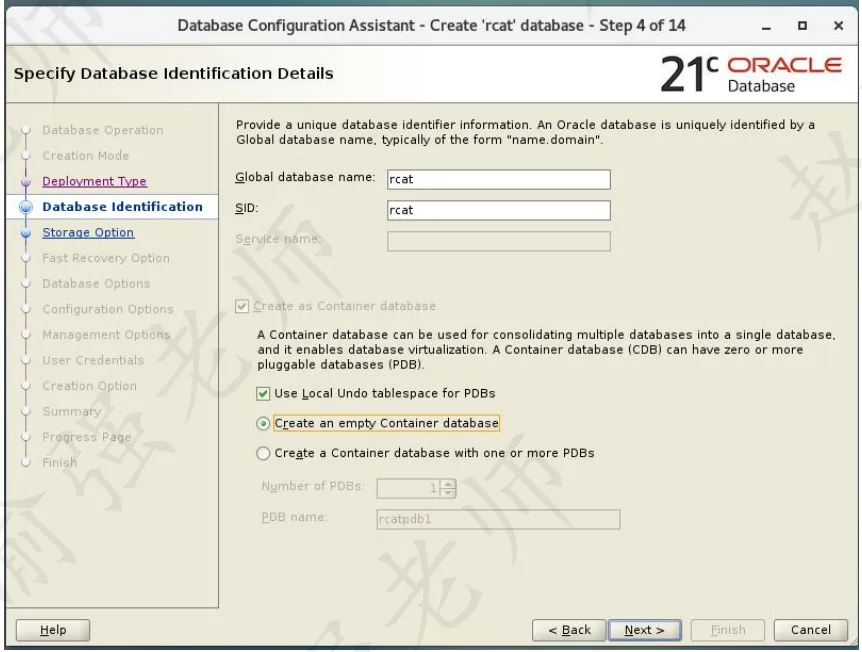
Task: Focus the Global database name field
Action: tap(499, 179)
